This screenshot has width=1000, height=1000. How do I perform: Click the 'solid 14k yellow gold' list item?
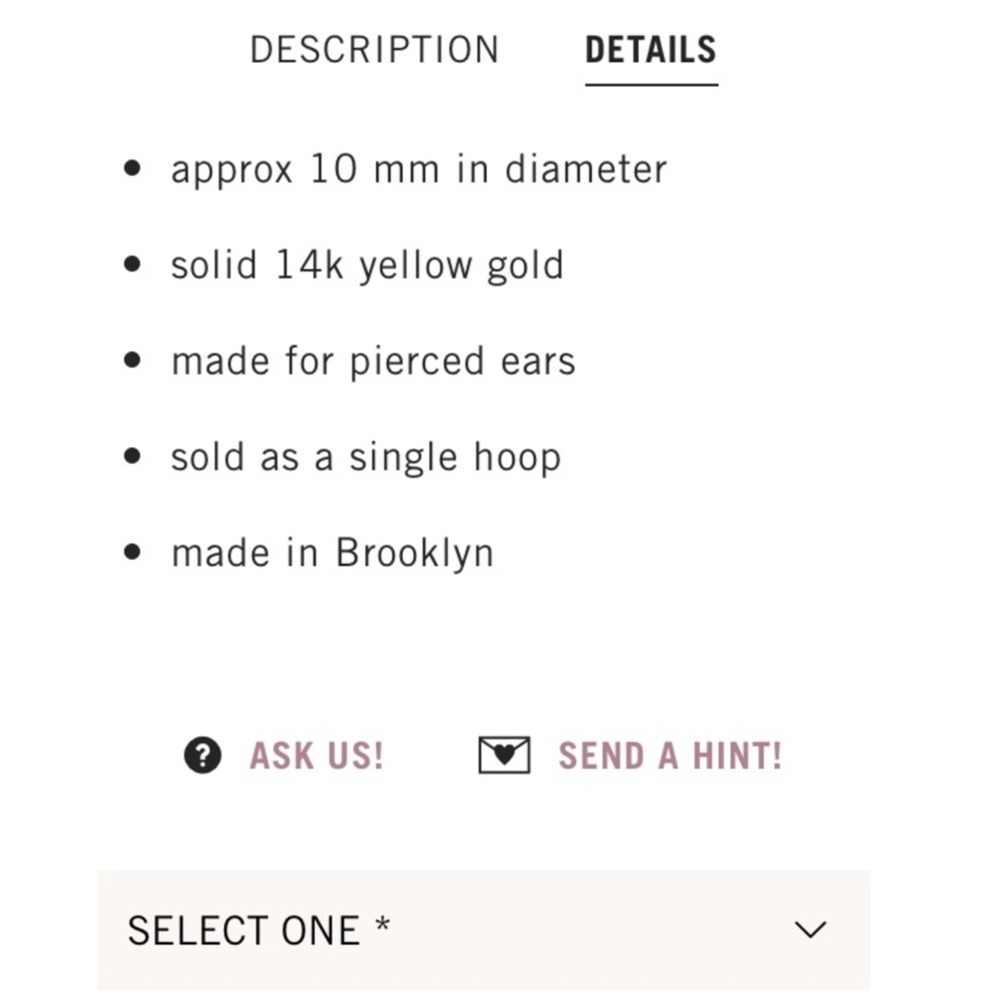click(x=368, y=265)
